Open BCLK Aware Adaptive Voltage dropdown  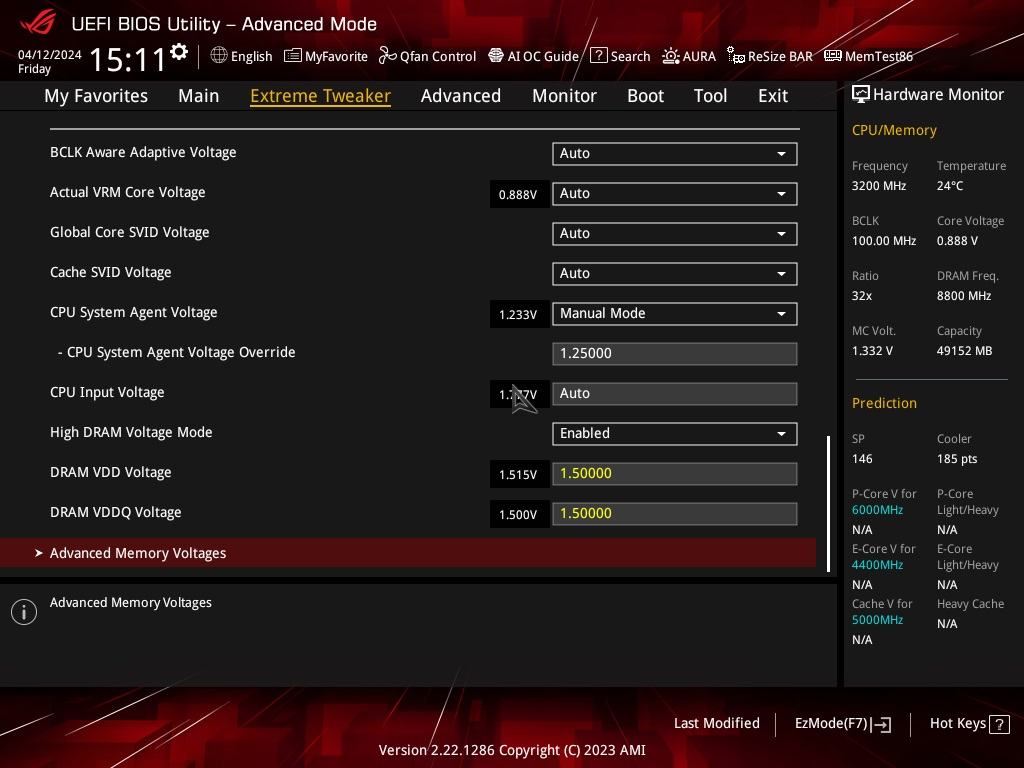tap(675, 153)
